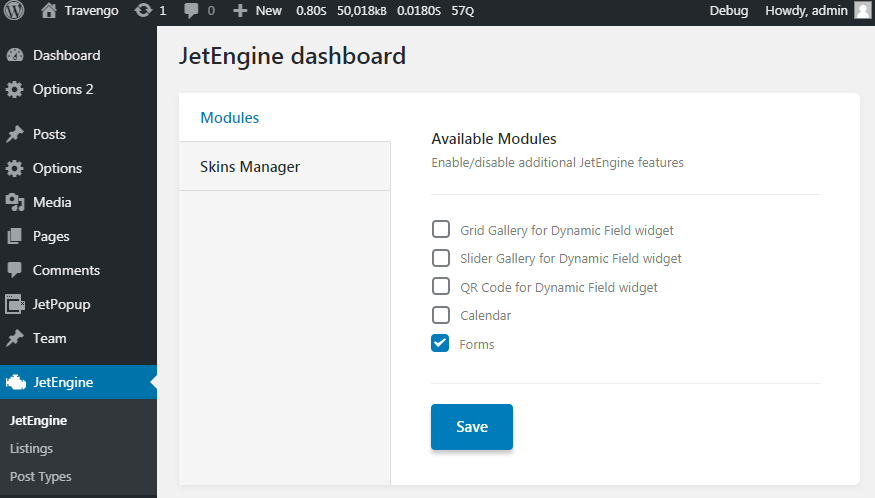Open Options 2 in sidebar
The image size is (875, 498).
[x=63, y=89]
